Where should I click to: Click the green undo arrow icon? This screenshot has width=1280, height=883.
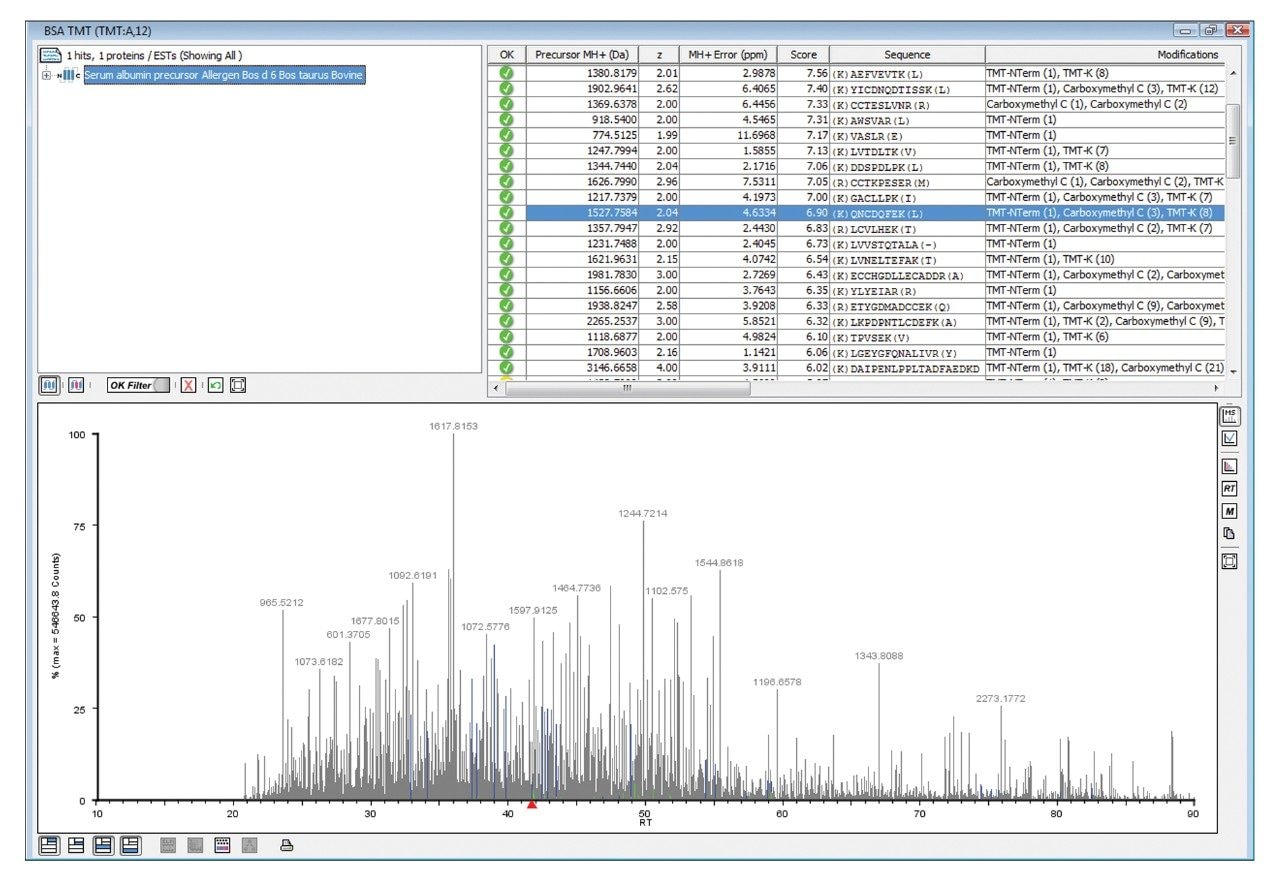click(215, 385)
